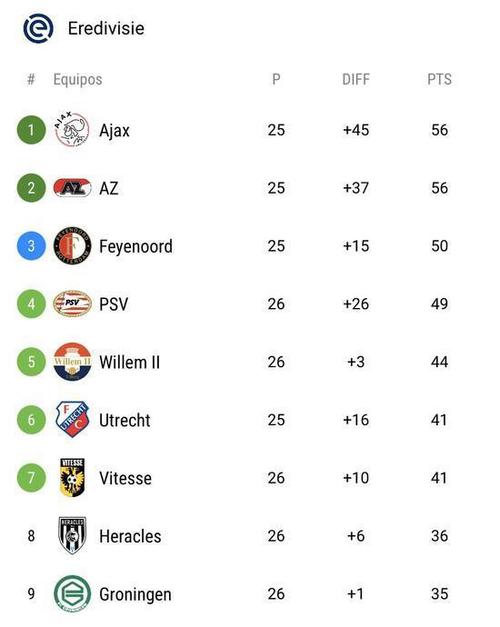Screen dimensions: 500x627
Task: Click the Eredivisie league title
Action: coord(106,28)
